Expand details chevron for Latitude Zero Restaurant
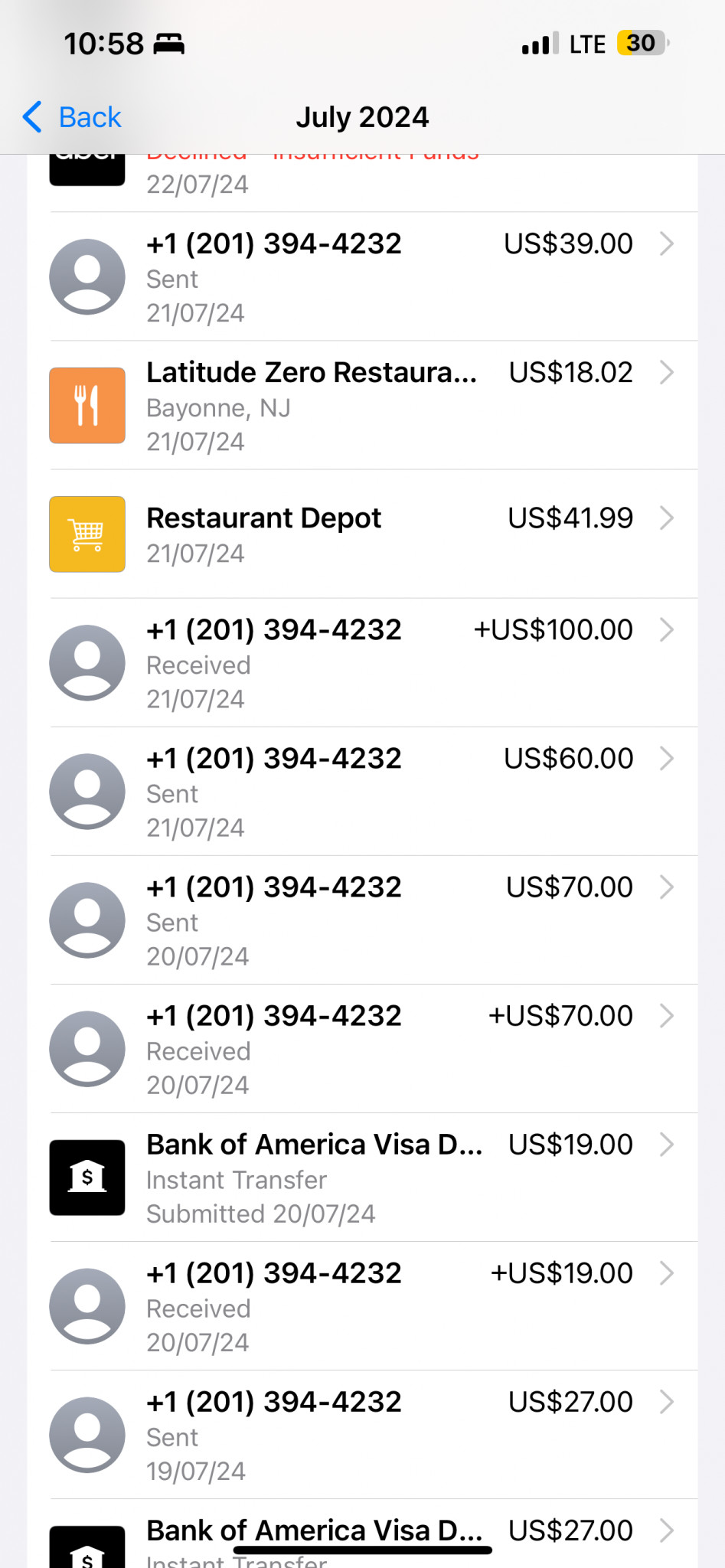Image resolution: width=725 pixels, height=1568 pixels. pyautogui.click(x=667, y=373)
